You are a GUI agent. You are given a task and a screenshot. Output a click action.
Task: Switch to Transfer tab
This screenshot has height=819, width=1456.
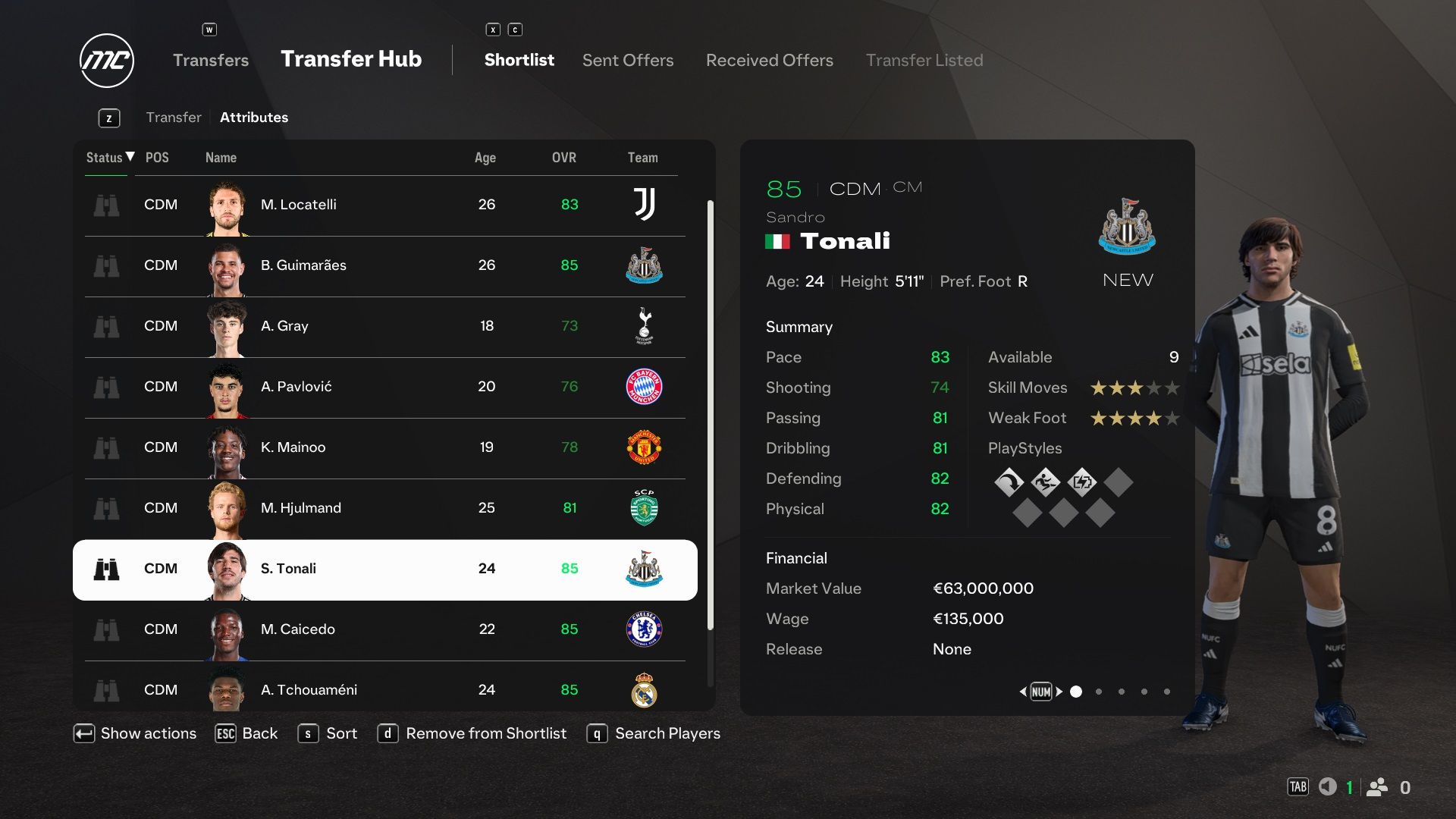(x=174, y=117)
